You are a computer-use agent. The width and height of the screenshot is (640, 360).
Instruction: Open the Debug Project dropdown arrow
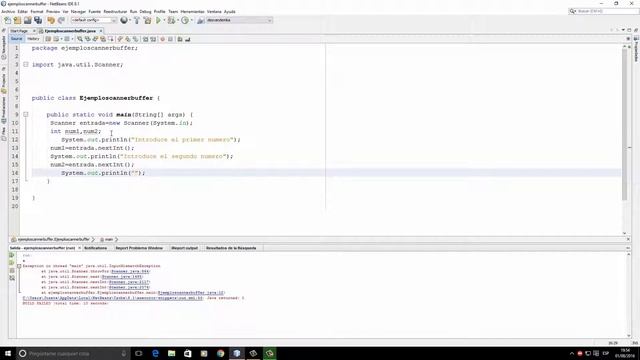[x=178, y=20]
